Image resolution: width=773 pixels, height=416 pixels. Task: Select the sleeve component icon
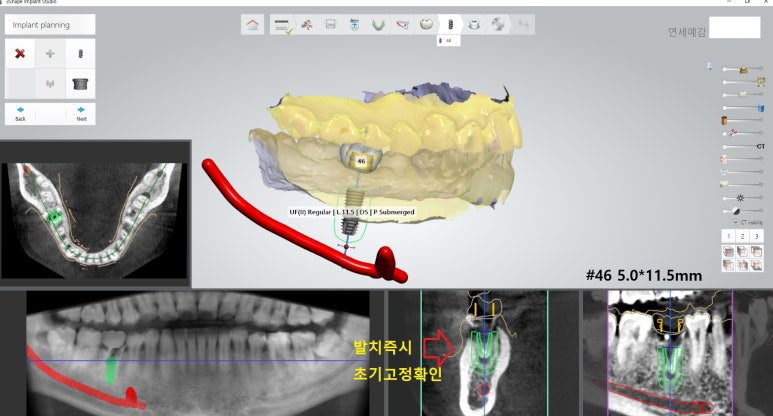click(80, 84)
